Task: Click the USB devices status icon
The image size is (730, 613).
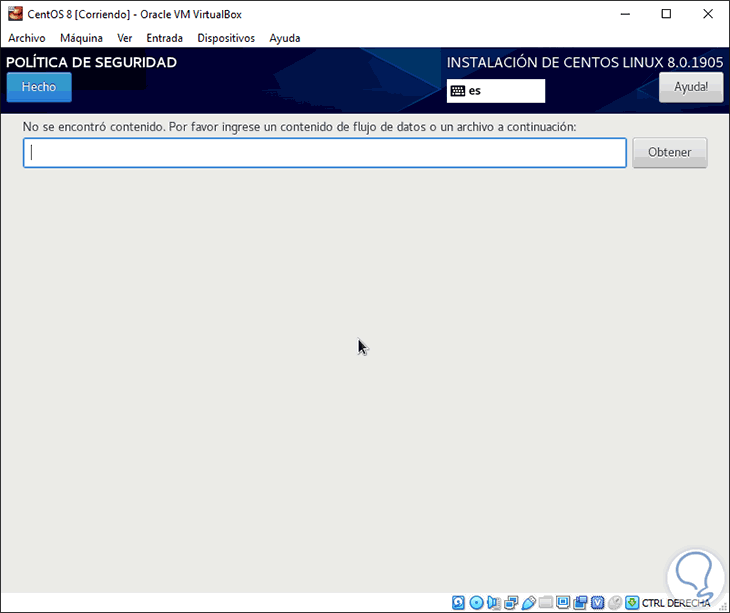Action: (x=528, y=603)
